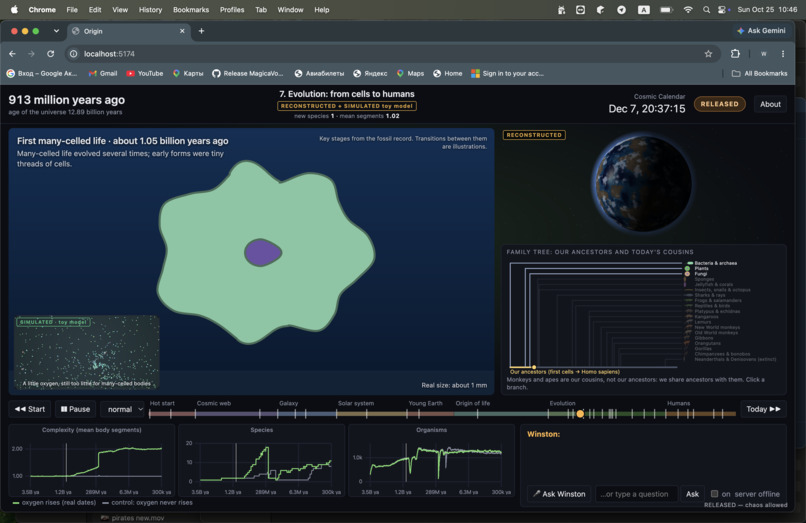Click the site info icon in address bar
Viewport: 806px width, 523px height.
click(74, 53)
